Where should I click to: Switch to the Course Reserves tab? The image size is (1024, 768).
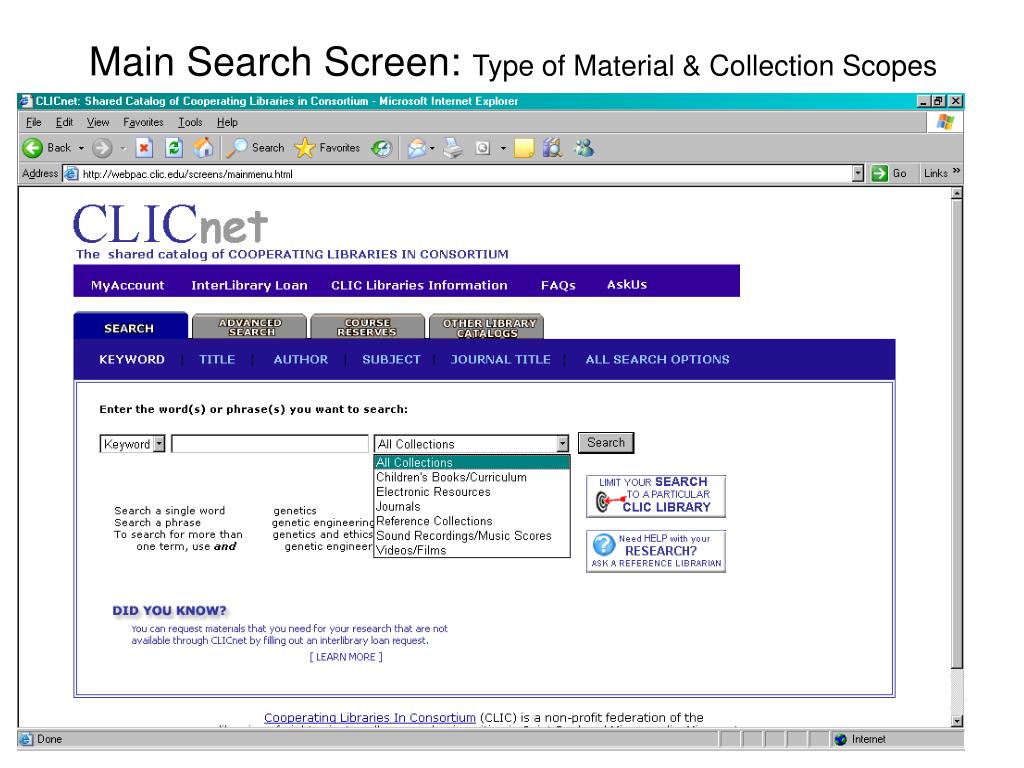367,327
